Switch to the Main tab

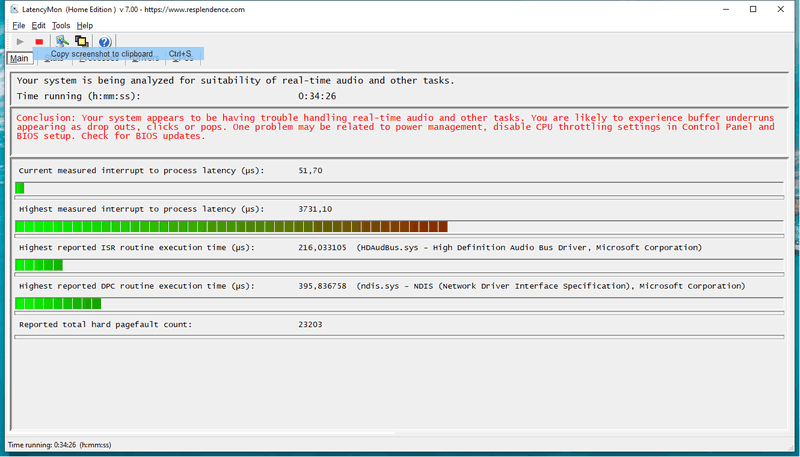coord(19,58)
